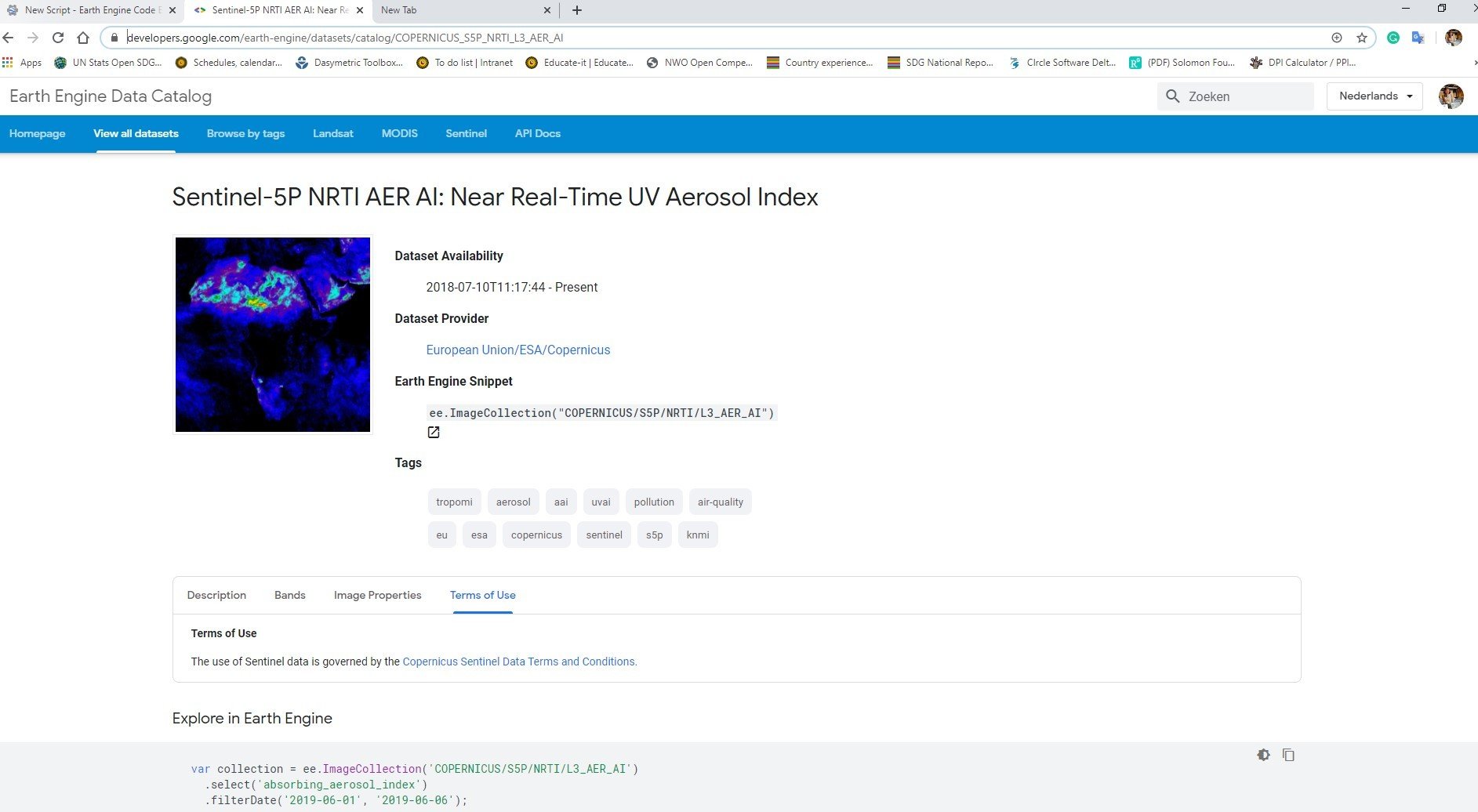
Task: Open the Schedules, calendar bookmark
Action: 228,63
